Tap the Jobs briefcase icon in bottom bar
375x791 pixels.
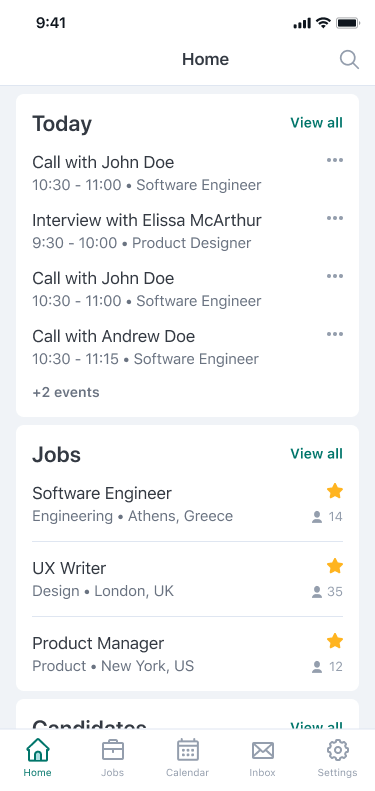click(x=113, y=751)
